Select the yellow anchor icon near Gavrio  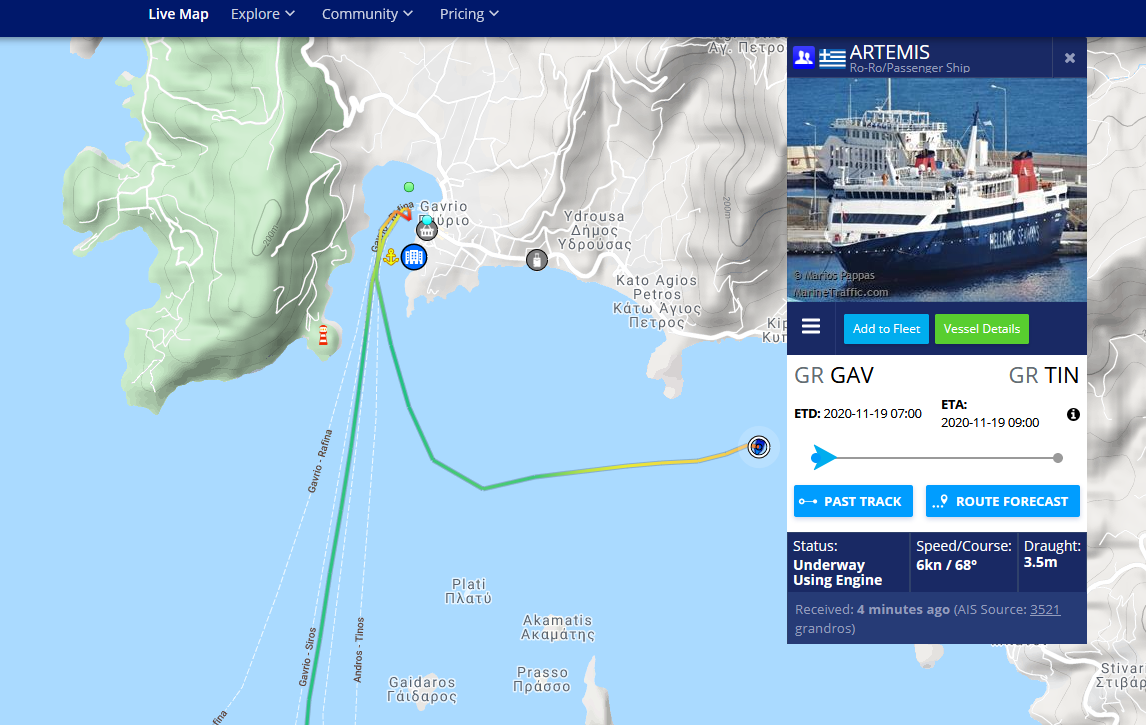pos(391,257)
